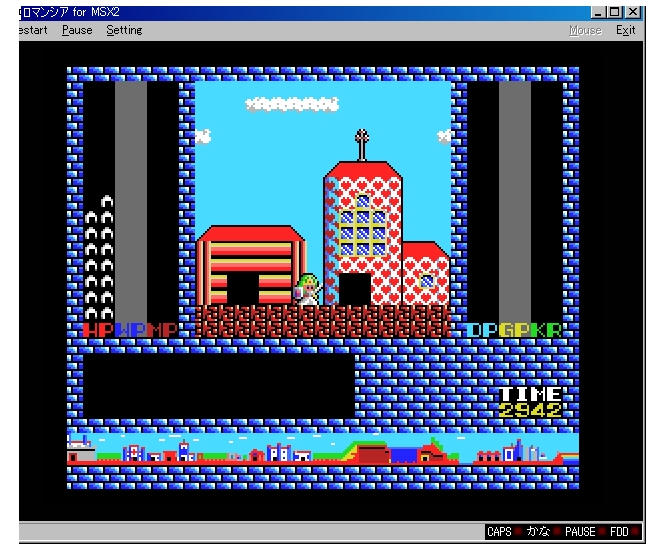Click the HP label

(98, 330)
